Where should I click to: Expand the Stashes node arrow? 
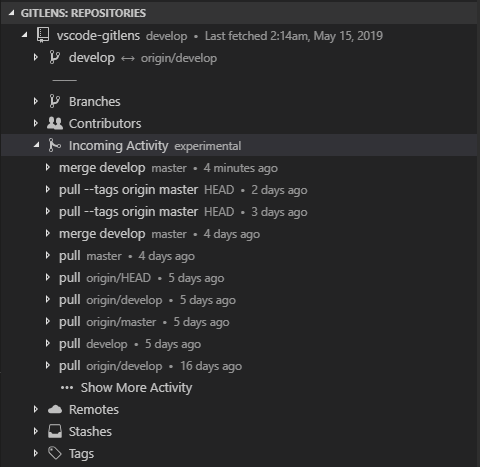(x=36, y=431)
